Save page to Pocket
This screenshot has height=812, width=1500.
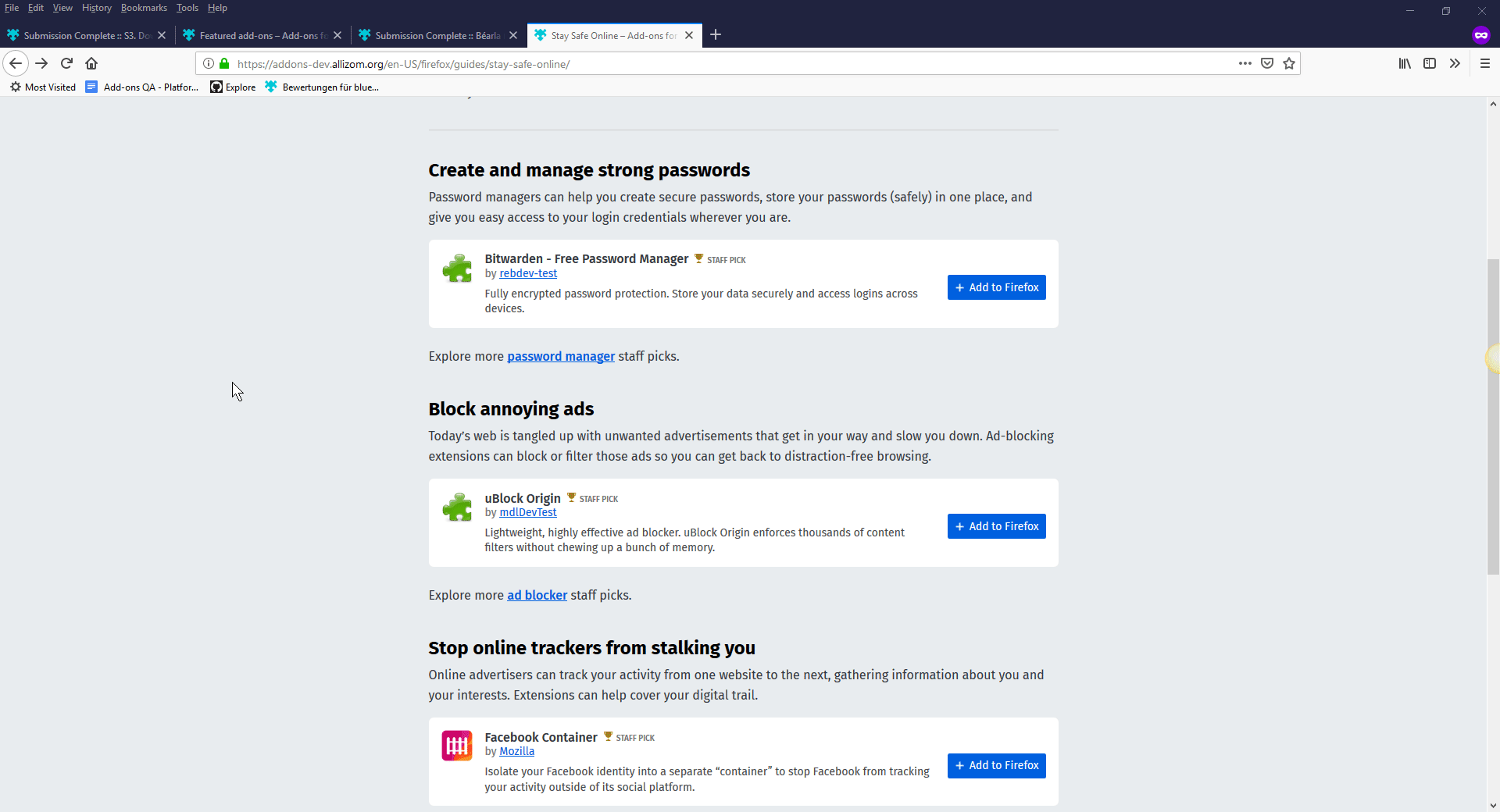pos(1267,63)
